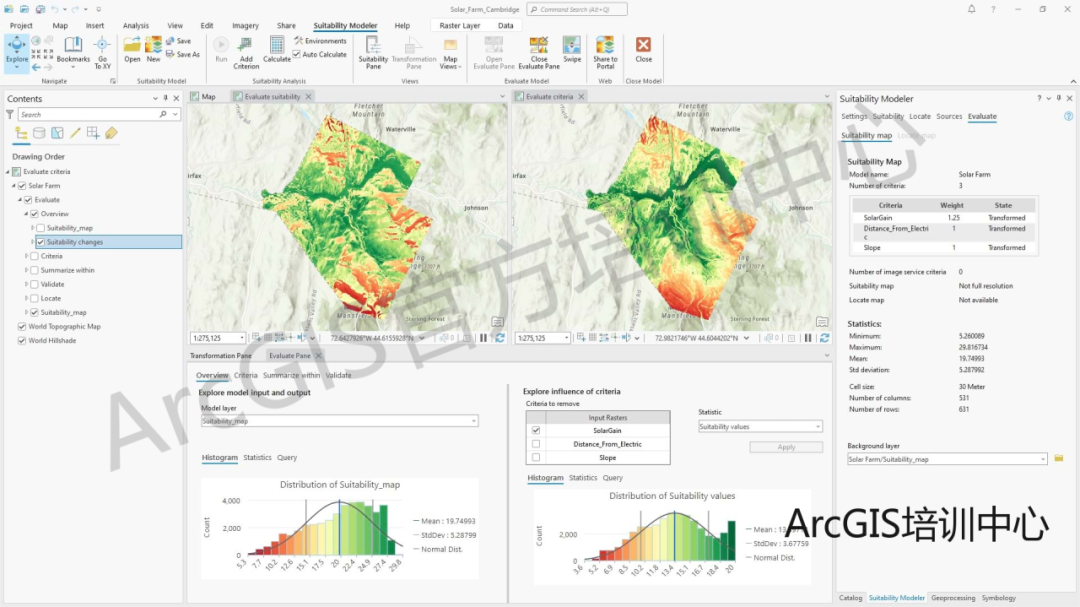Click the Go To XY tool

click(x=102, y=52)
